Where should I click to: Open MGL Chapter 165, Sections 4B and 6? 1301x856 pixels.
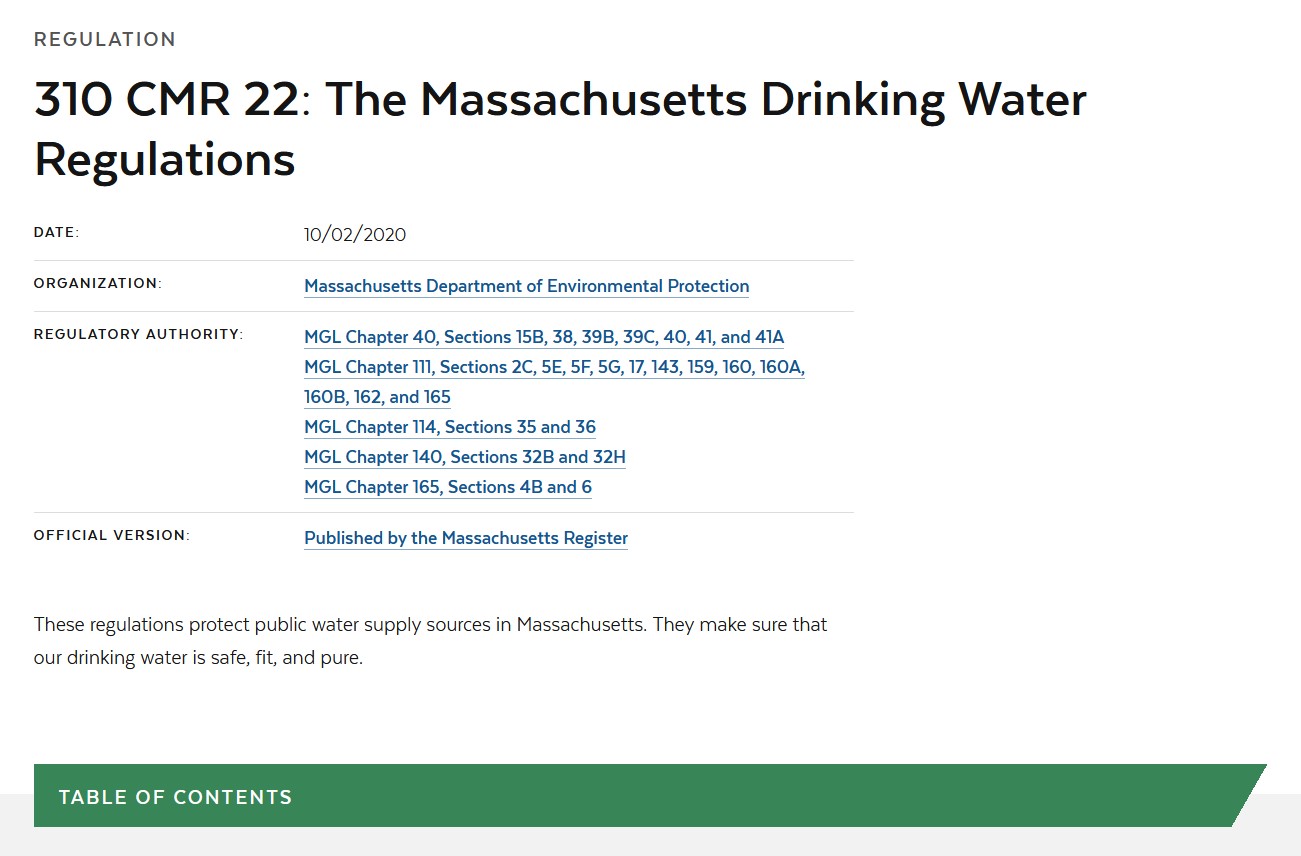(x=447, y=487)
